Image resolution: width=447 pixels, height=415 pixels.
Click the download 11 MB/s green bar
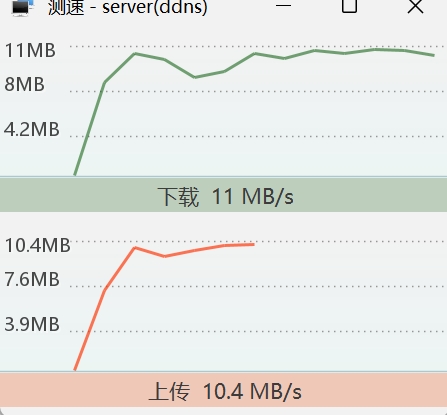[x=223, y=195]
